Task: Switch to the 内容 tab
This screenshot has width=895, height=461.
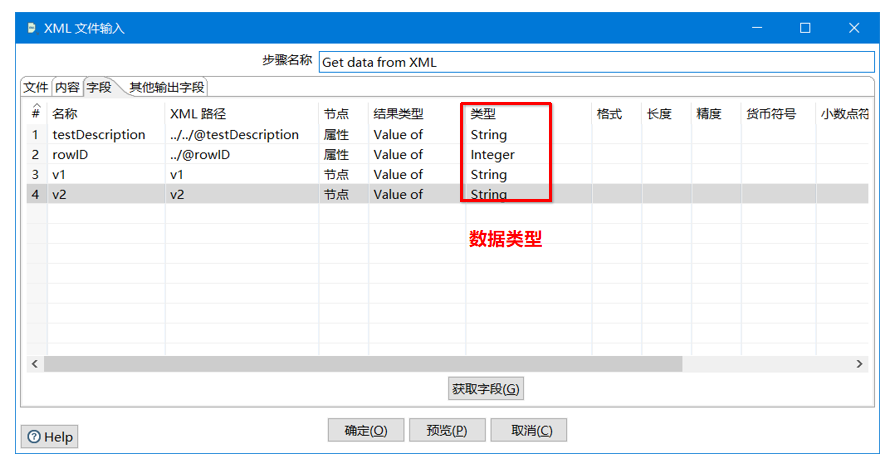Action: coord(67,87)
